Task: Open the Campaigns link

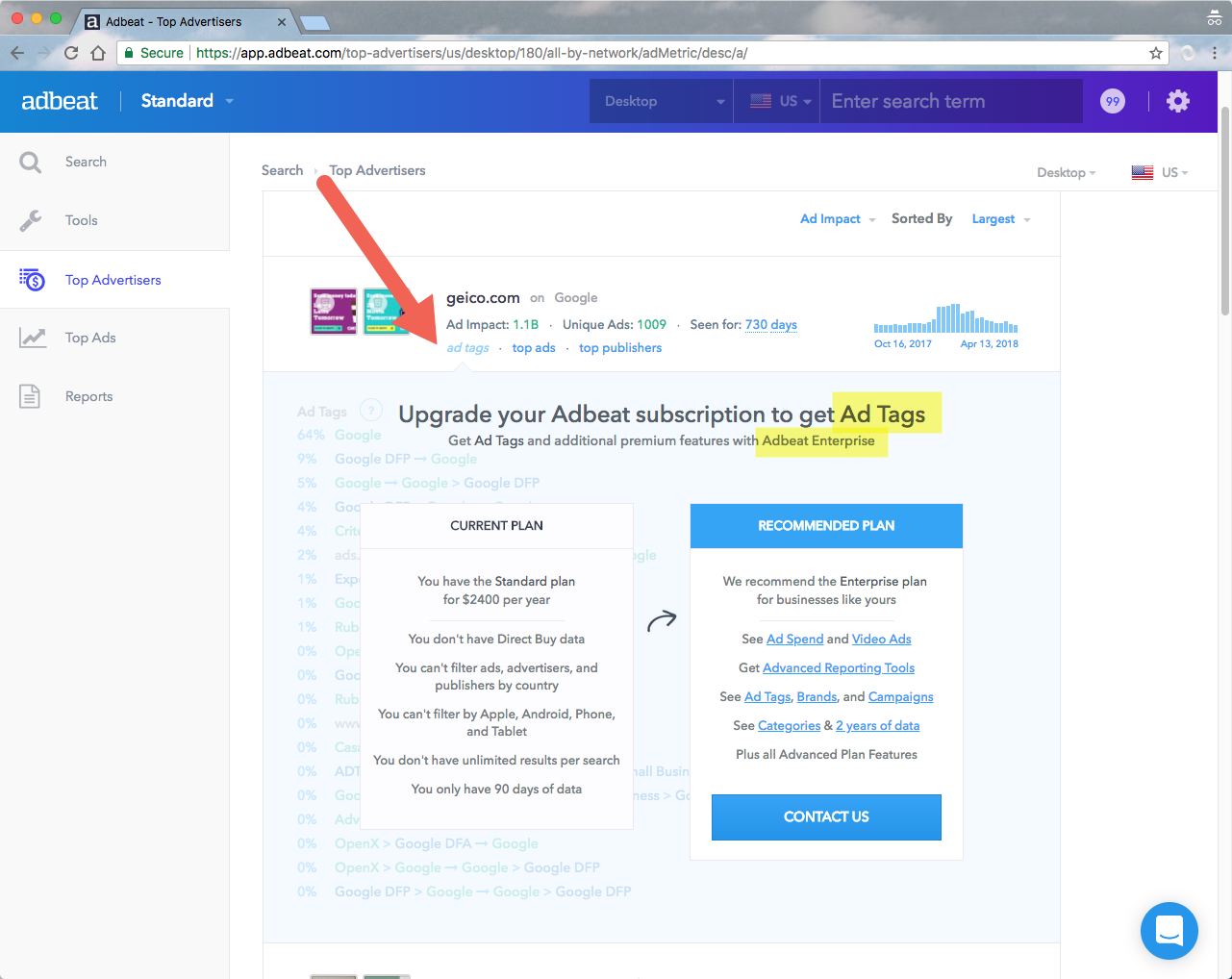Action: tap(900, 697)
